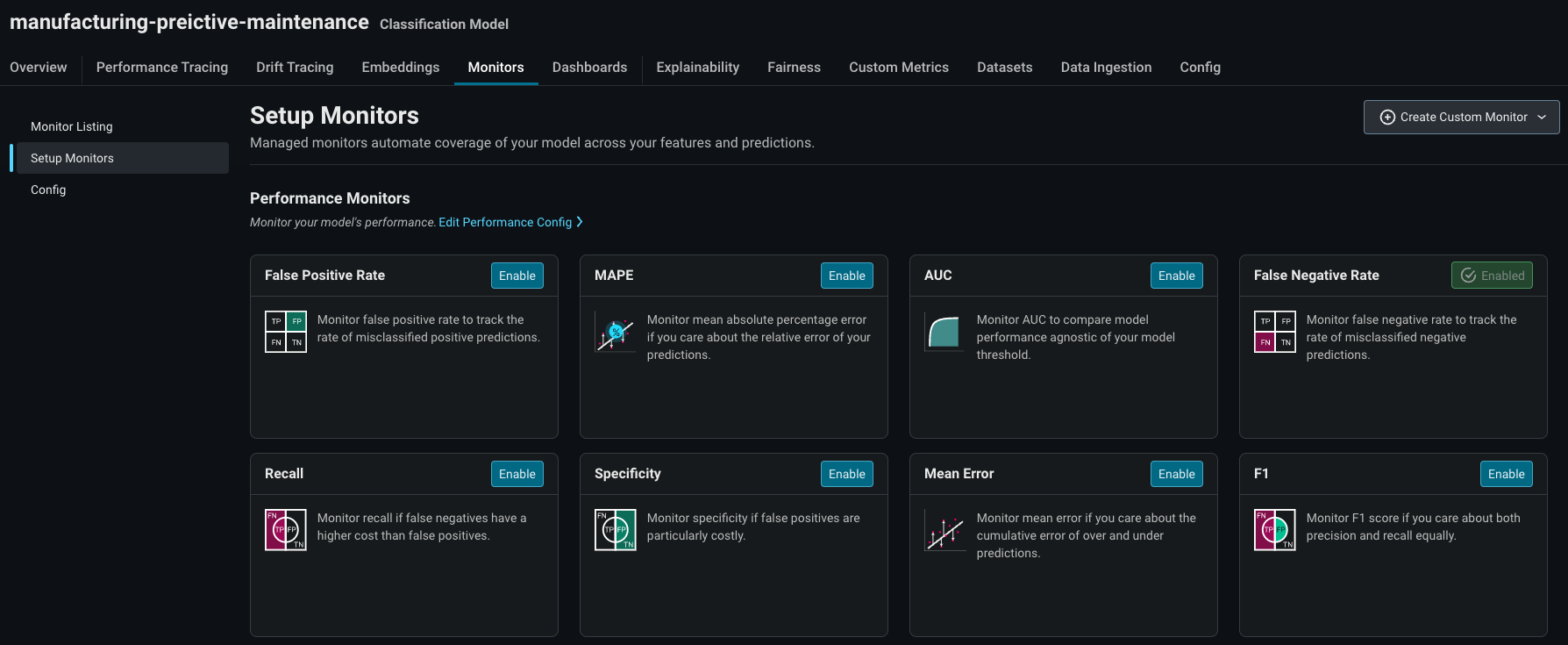1568x645 pixels.
Task: Click the Recall card icon
Action: point(286,530)
